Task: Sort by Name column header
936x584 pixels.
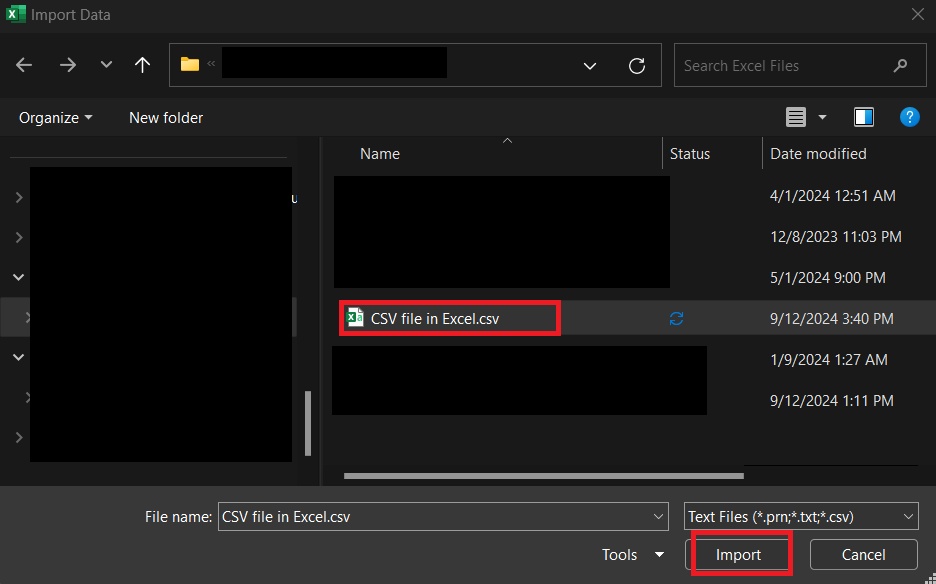Action: (380, 154)
